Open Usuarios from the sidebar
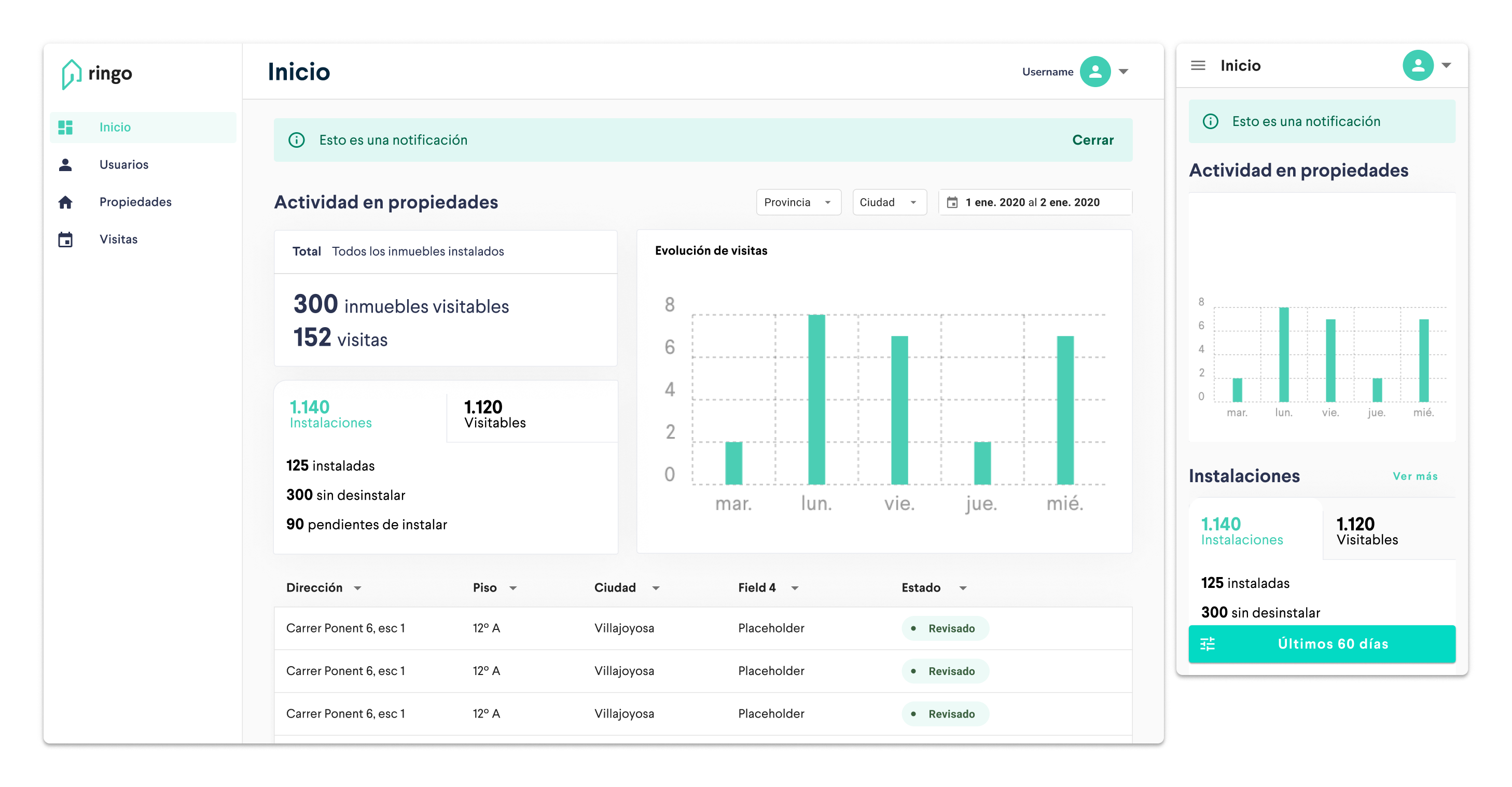The height and width of the screenshot is (787, 1512). (143, 165)
